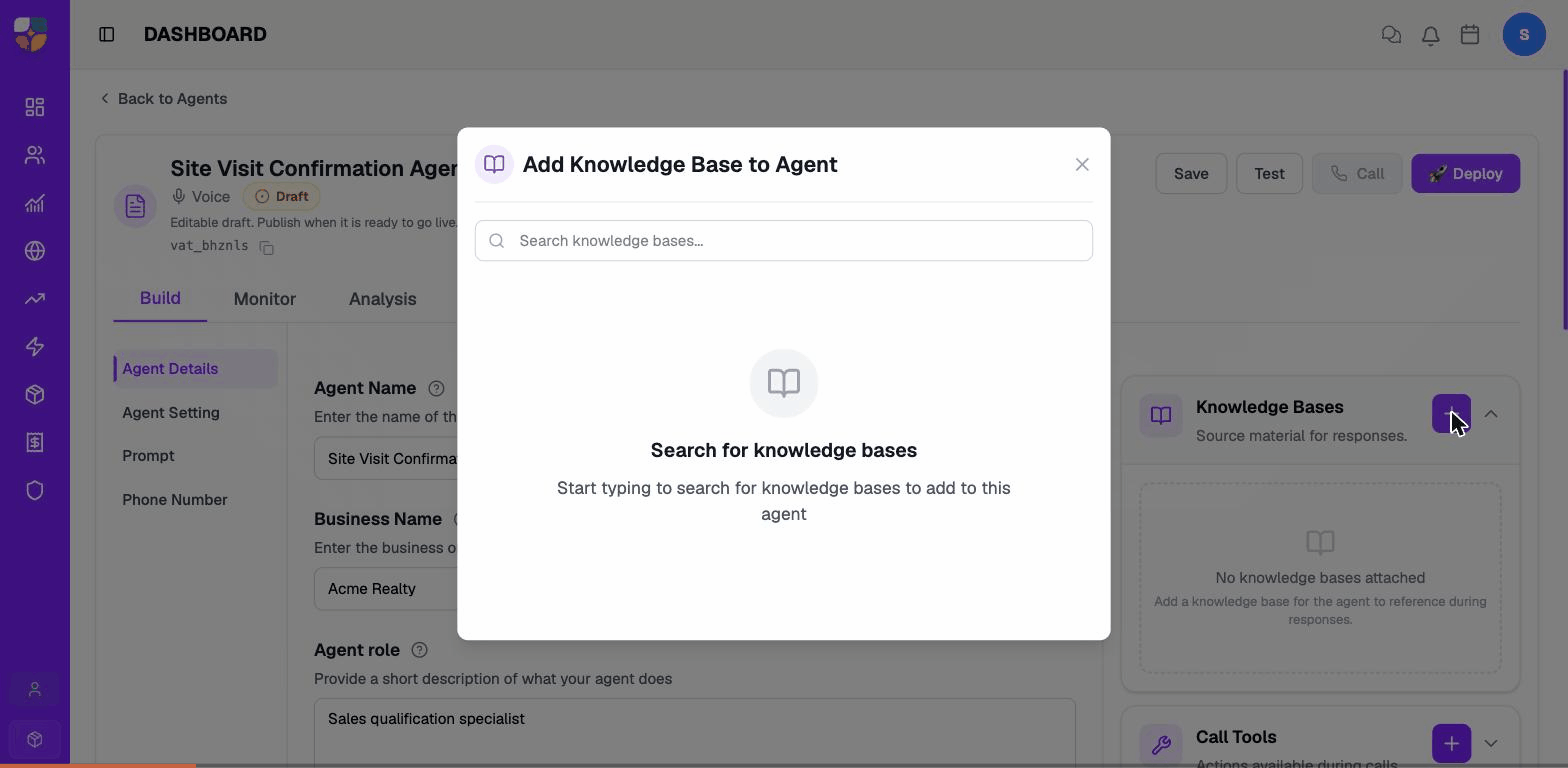Expand the Call Tools section
1568x768 pixels.
pyautogui.click(x=1491, y=744)
